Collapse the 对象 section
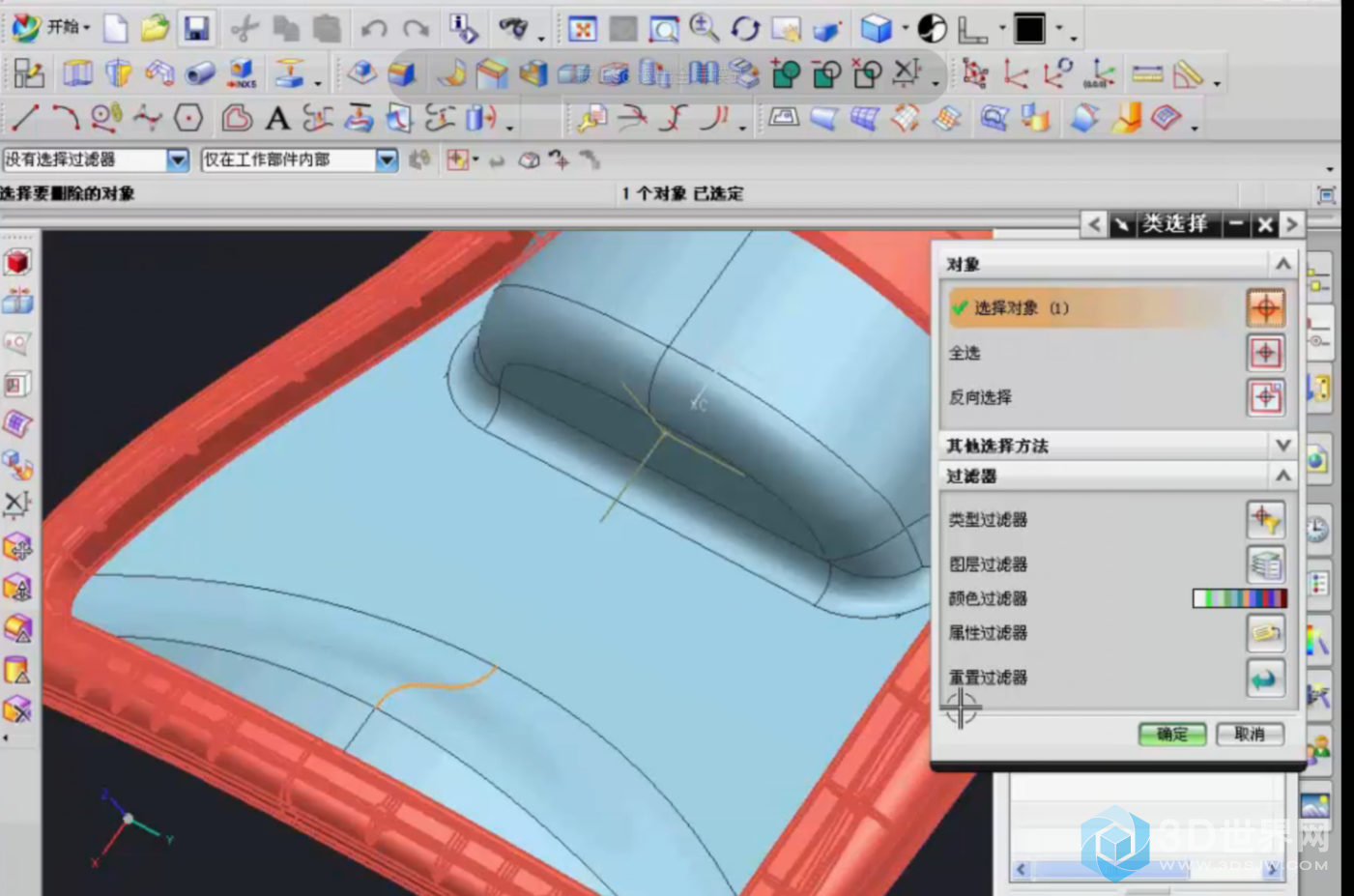 coord(1282,264)
